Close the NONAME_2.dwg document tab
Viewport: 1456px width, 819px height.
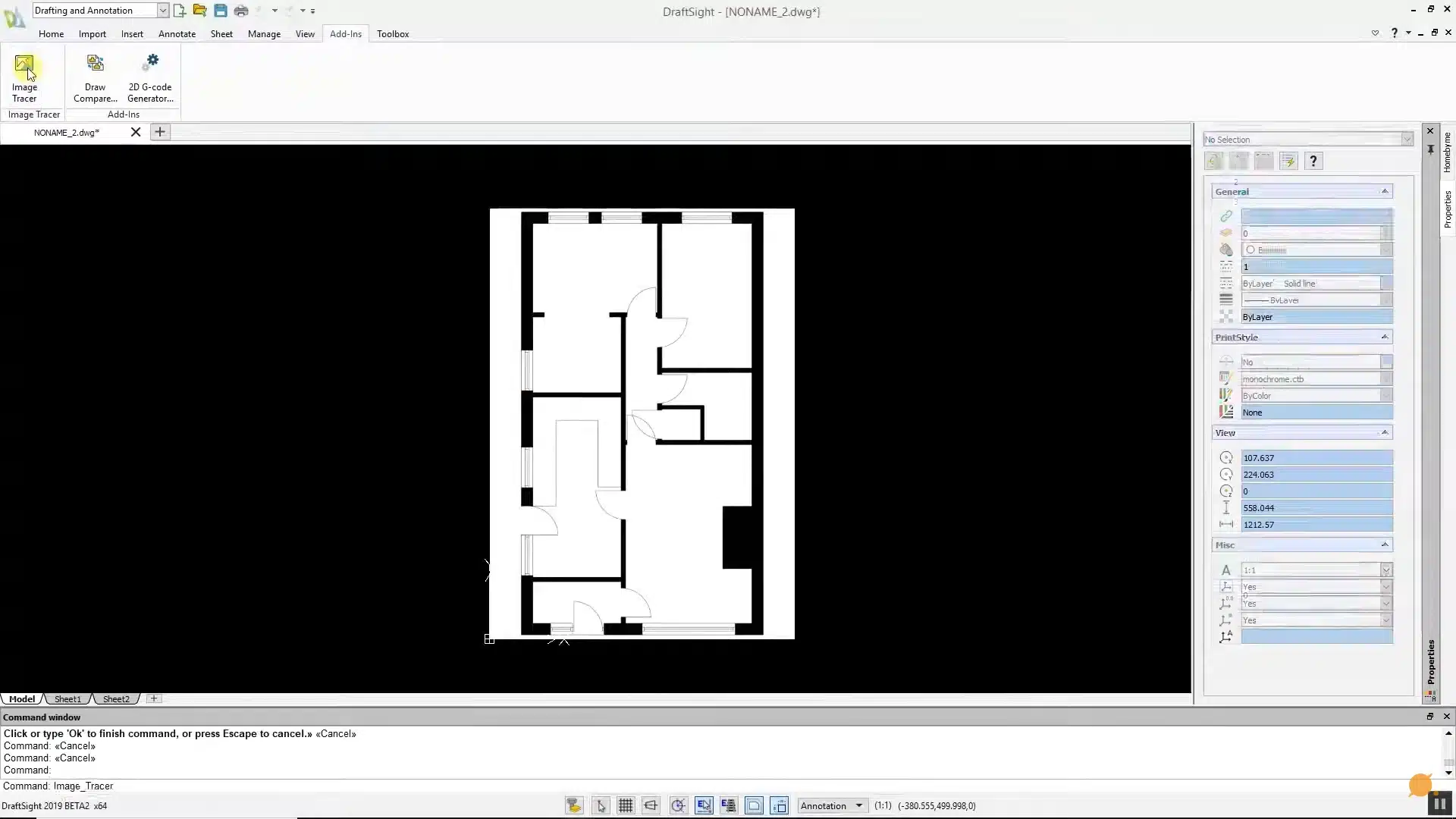click(x=136, y=132)
